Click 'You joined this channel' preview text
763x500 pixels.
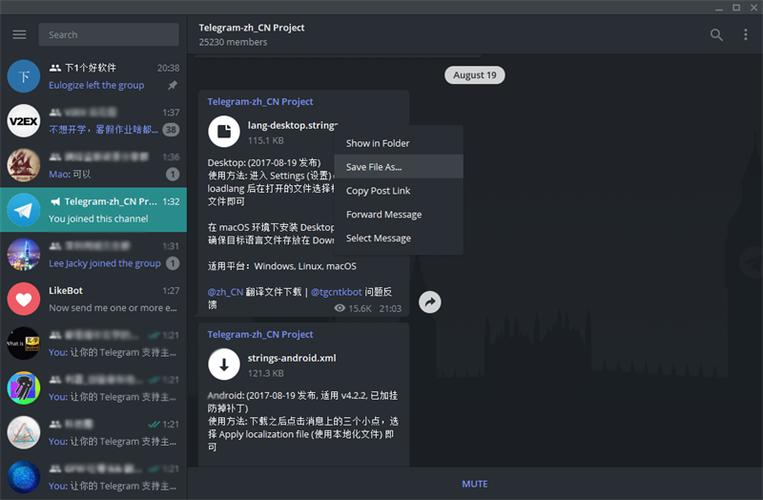(x=98, y=219)
